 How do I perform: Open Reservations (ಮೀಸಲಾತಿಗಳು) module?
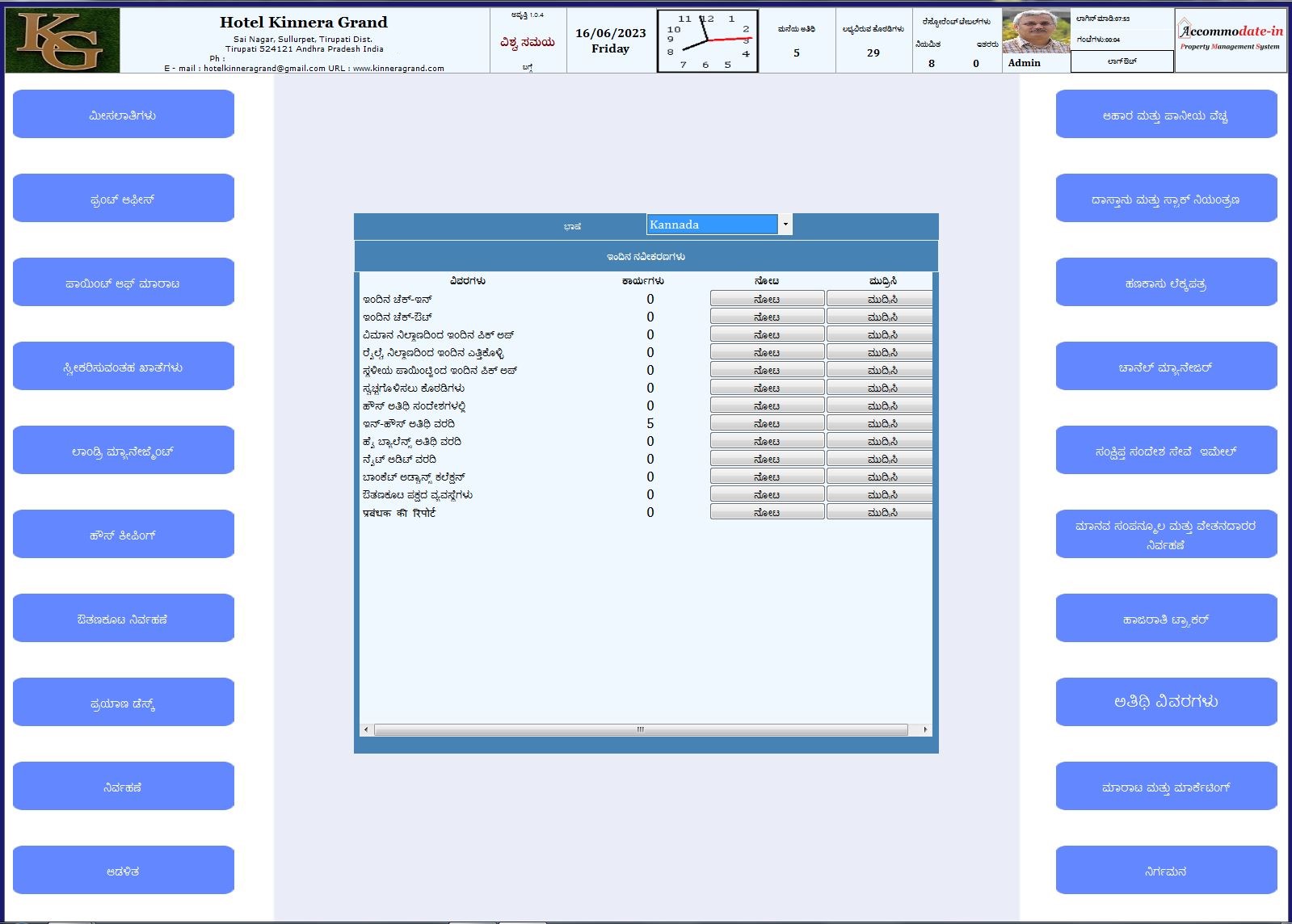(x=124, y=114)
